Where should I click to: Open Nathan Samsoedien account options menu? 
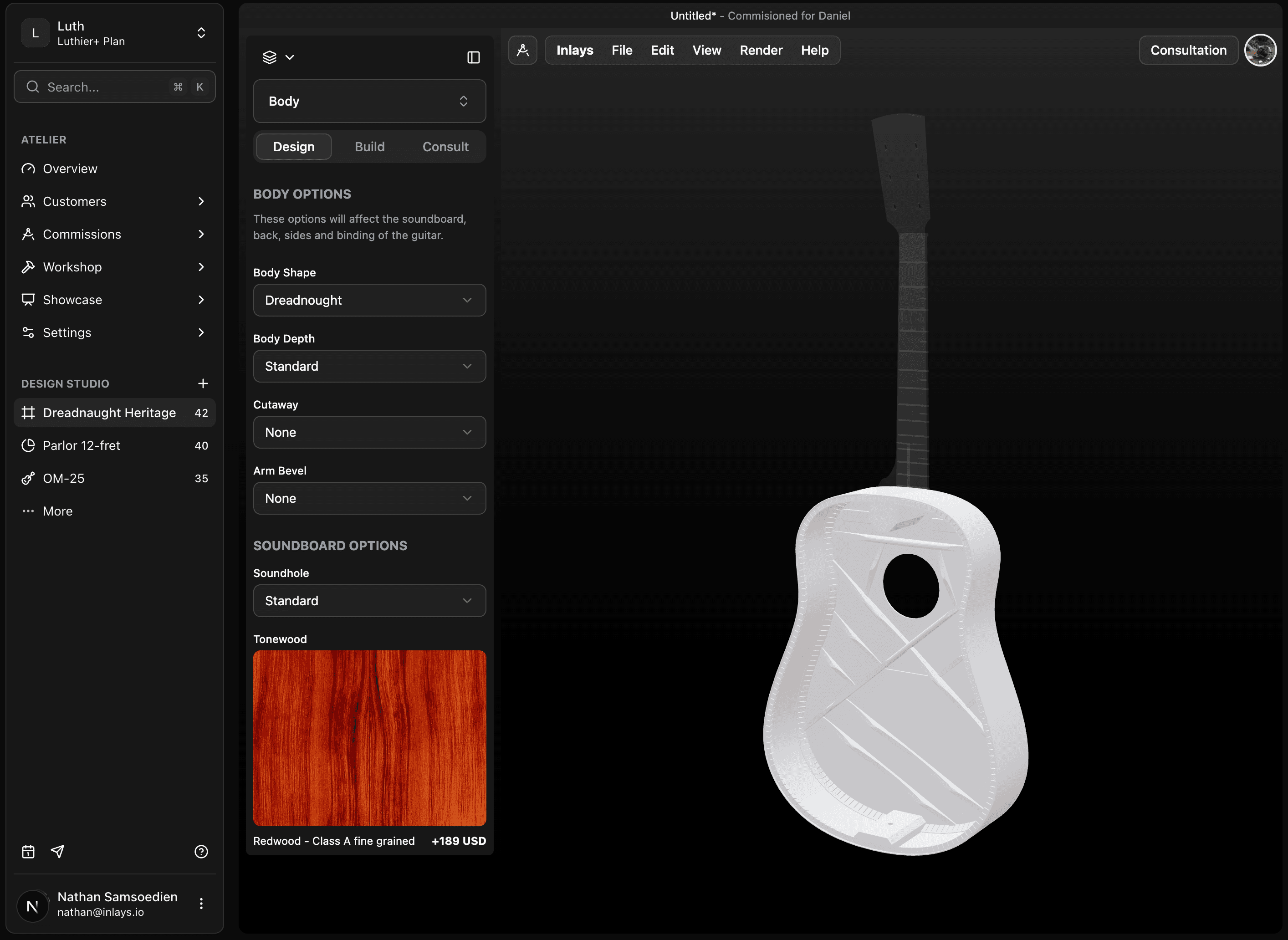coord(201,904)
